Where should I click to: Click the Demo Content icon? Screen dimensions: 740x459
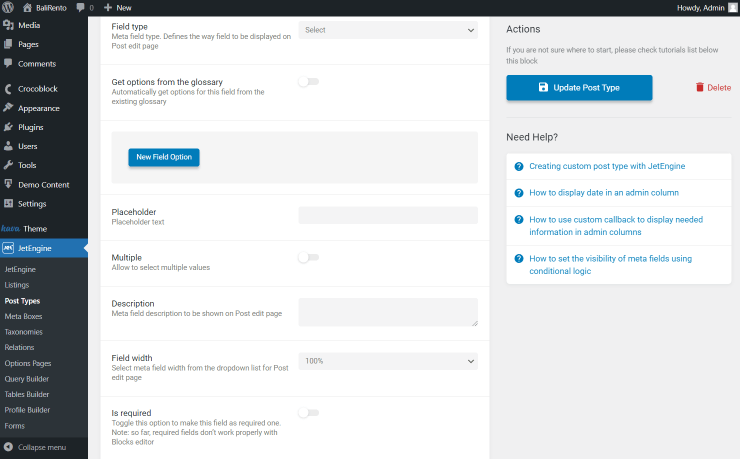pyautogui.click(x=8, y=184)
